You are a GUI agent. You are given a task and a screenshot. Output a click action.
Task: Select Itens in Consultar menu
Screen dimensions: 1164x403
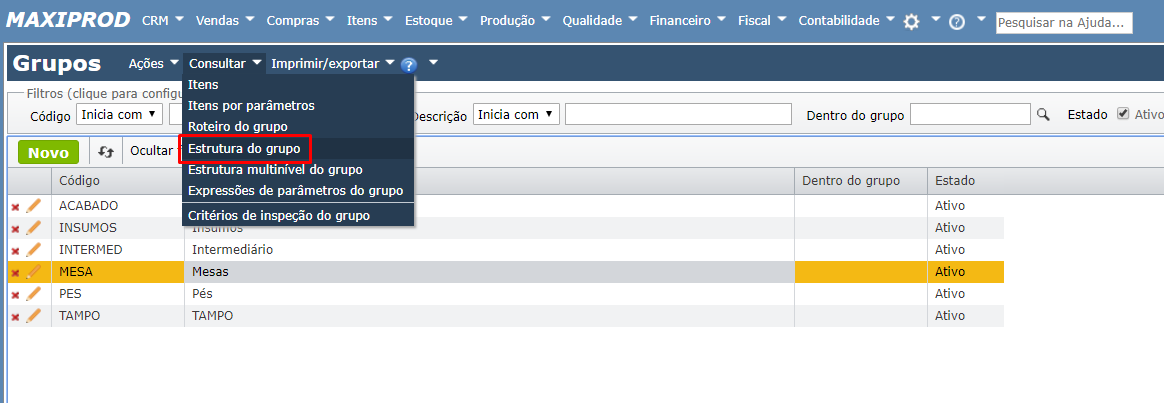[x=298, y=85]
